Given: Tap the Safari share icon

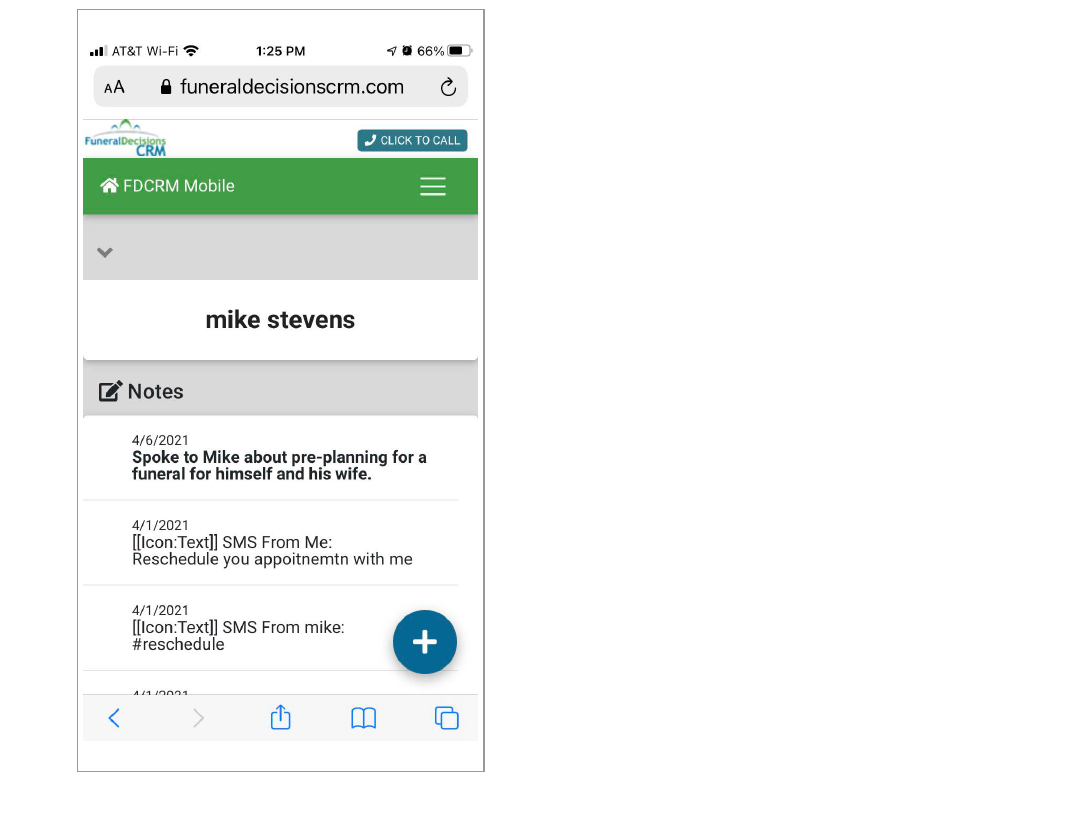Looking at the screenshot, I should (x=281, y=717).
